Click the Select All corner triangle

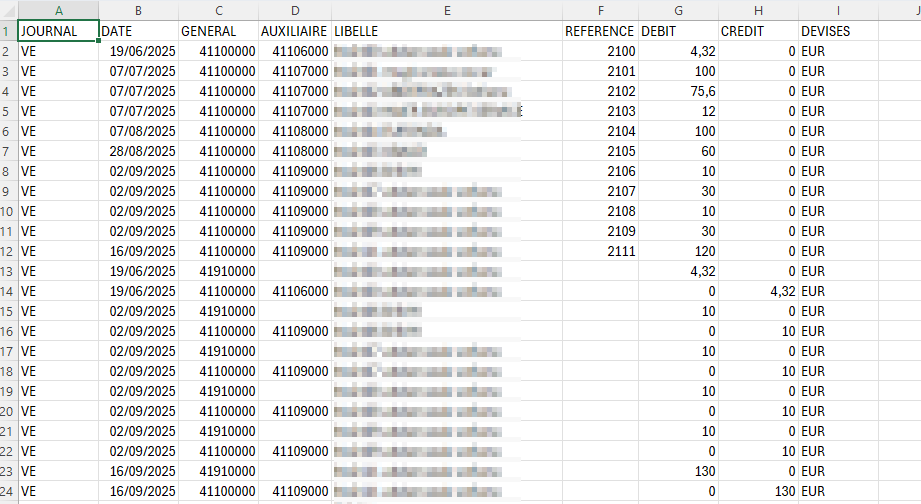tap(8, 10)
